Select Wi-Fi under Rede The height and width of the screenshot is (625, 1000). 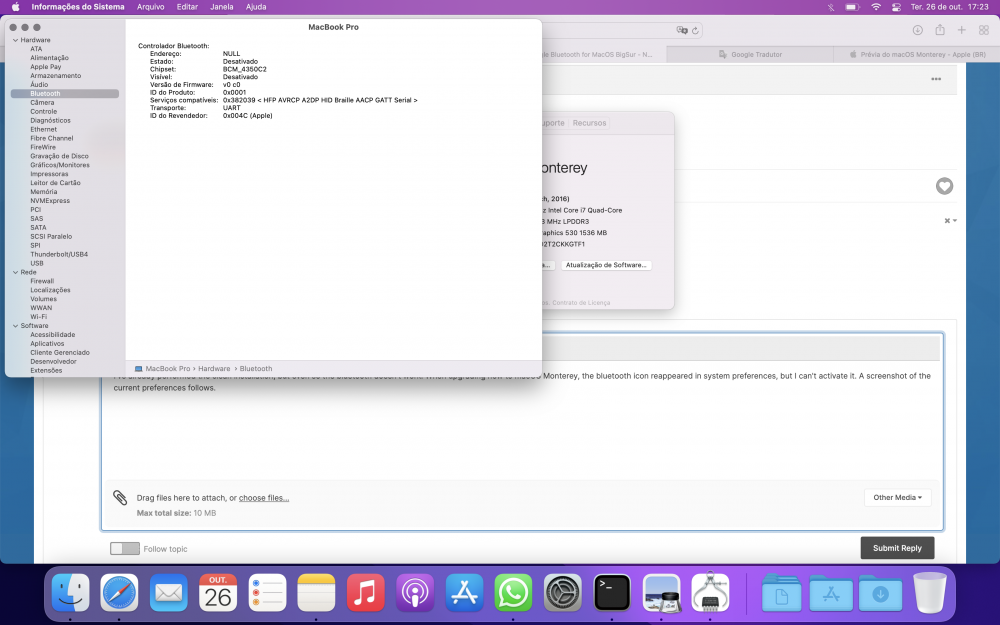(x=38, y=317)
